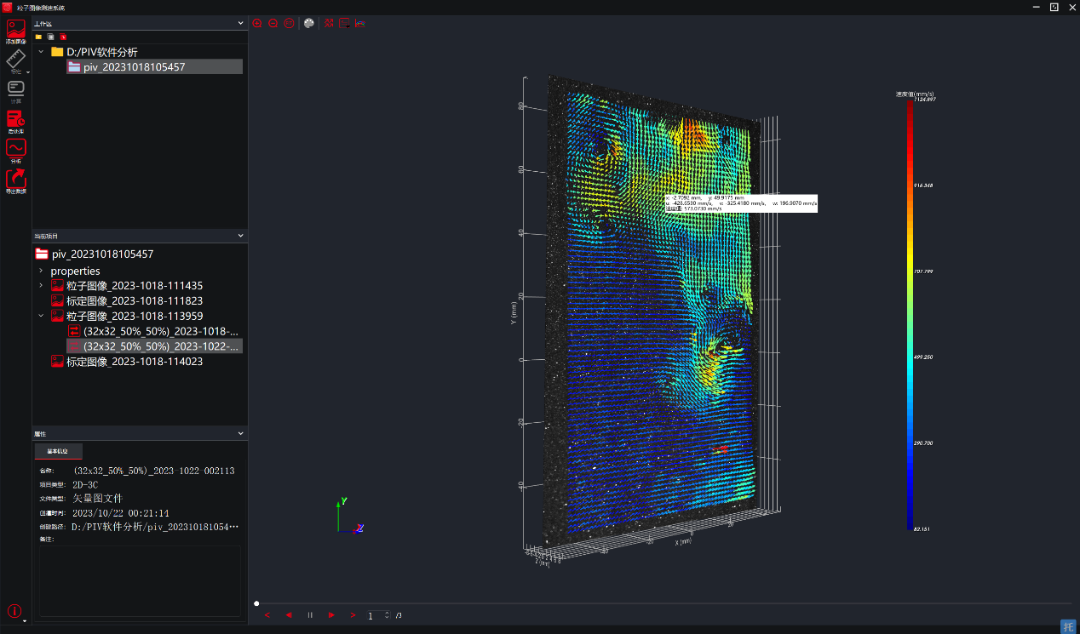
Task: Toggle the vector arrows display icon
Action: tap(329, 23)
